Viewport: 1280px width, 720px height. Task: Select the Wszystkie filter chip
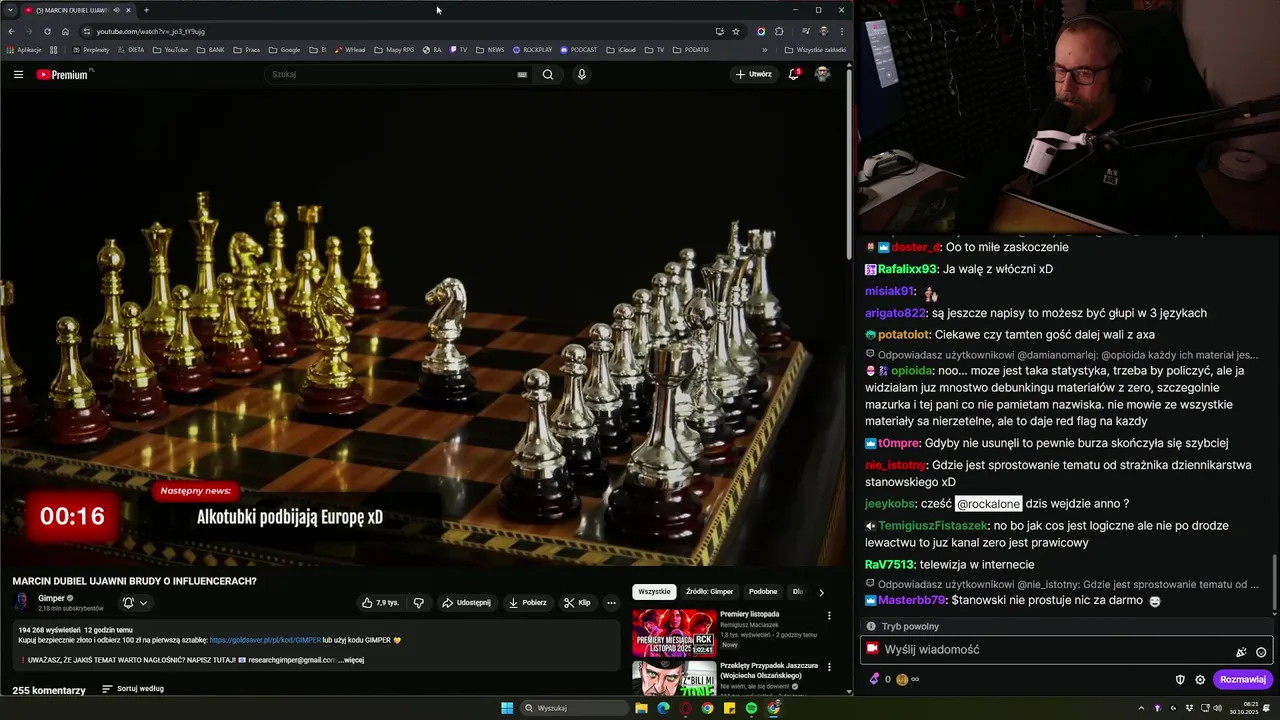[x=654, y=592]
